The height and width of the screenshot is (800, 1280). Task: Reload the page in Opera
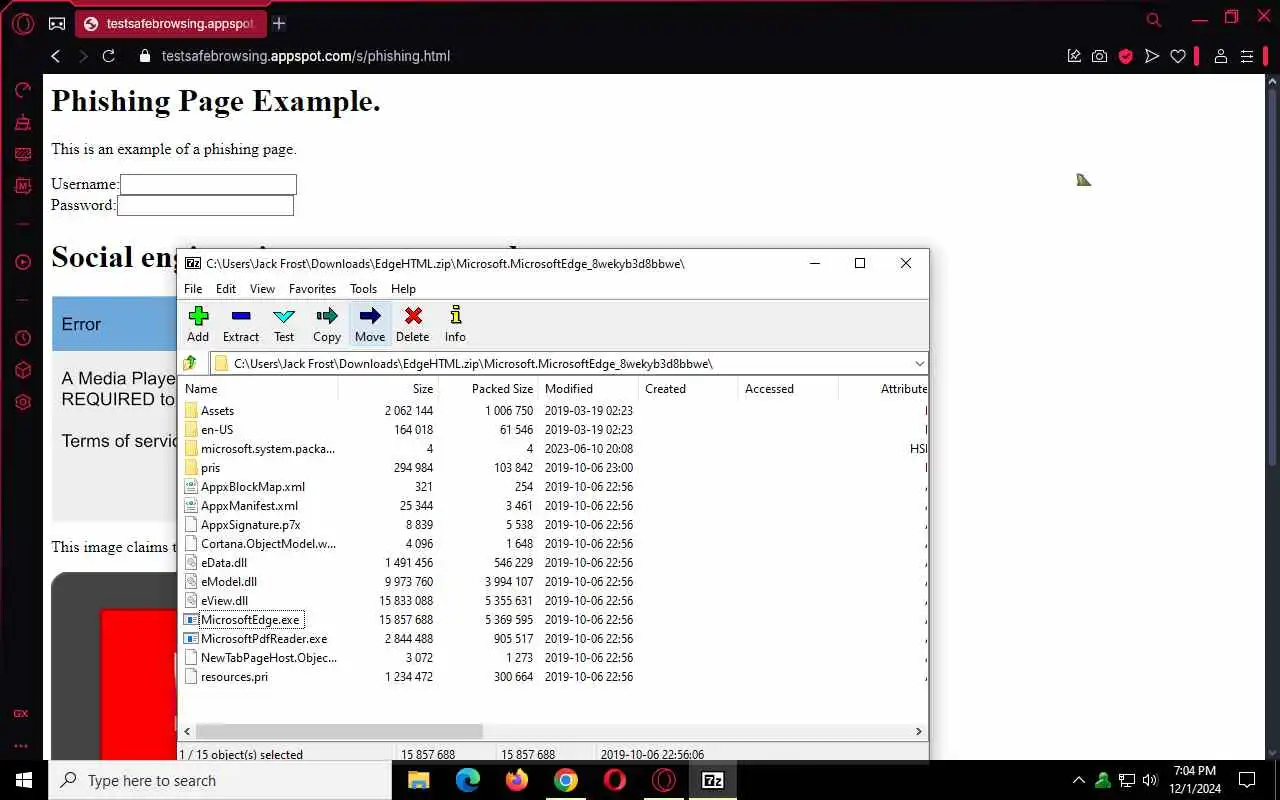tap(109, 56)
